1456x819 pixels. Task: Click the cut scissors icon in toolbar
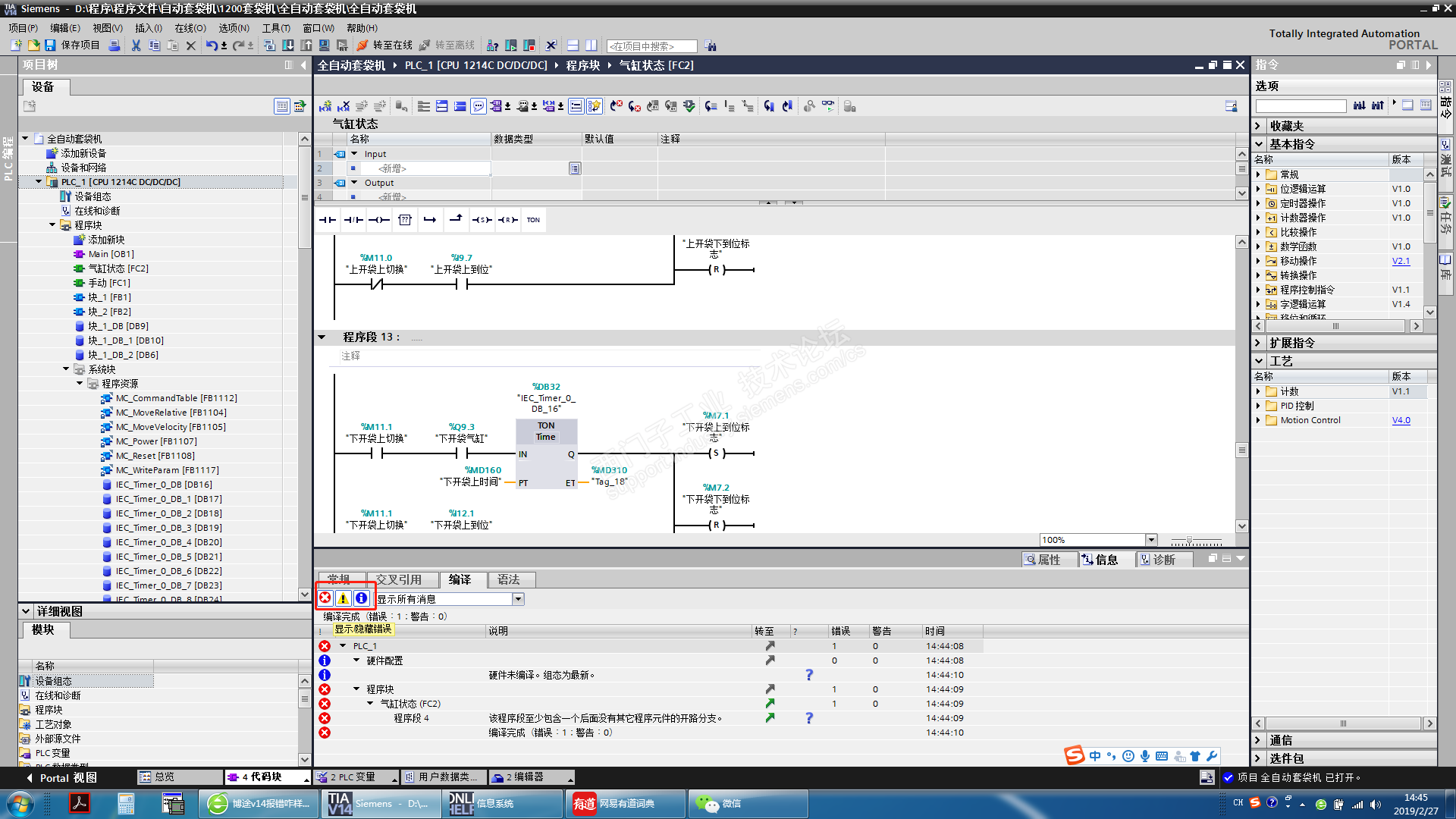(x=136, y=45)
